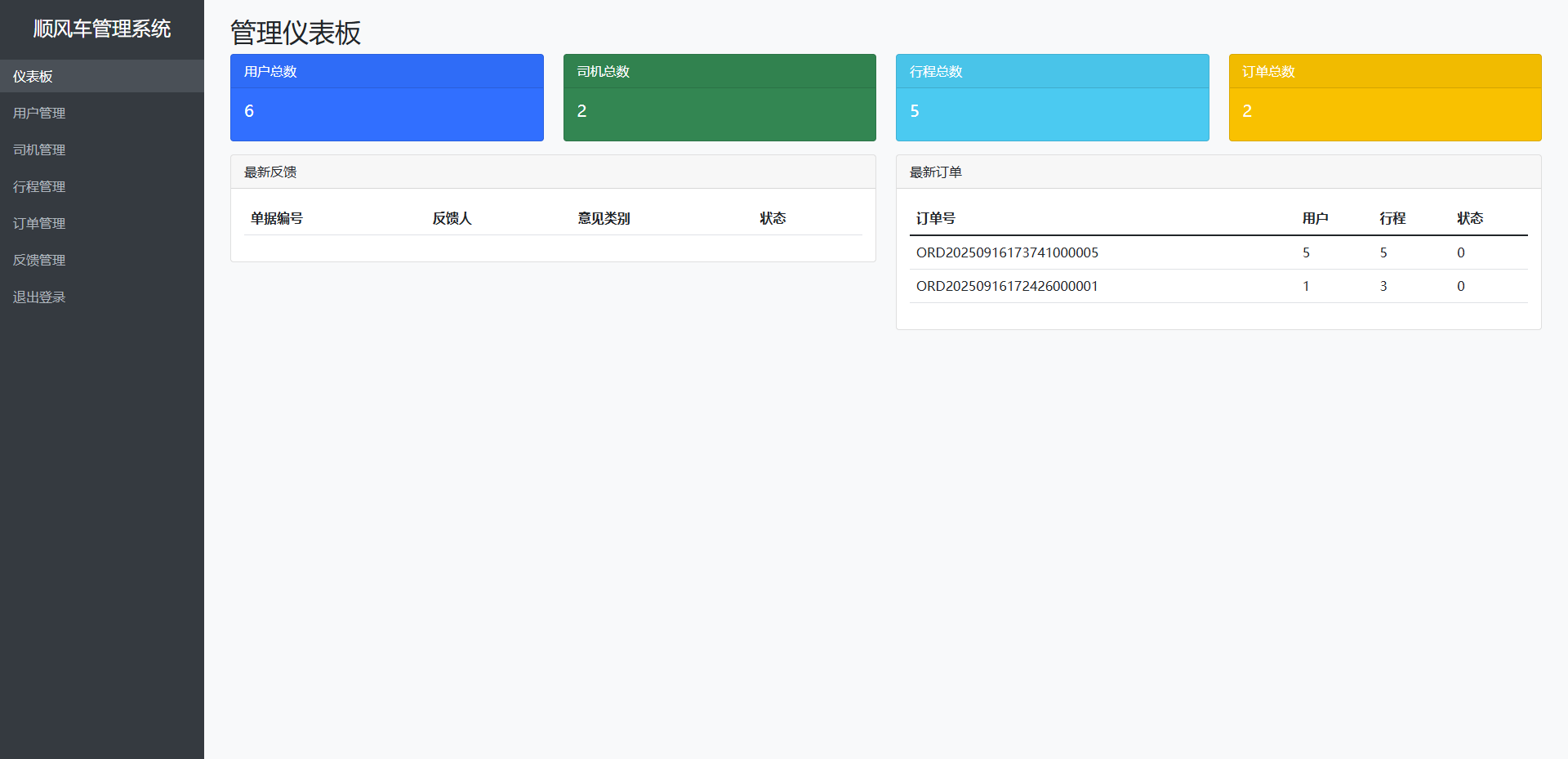Open the 仪表板 sidebar menu item
Image resolution: width=1568 pixels, height=759 pixels.
tap(33, 76)
